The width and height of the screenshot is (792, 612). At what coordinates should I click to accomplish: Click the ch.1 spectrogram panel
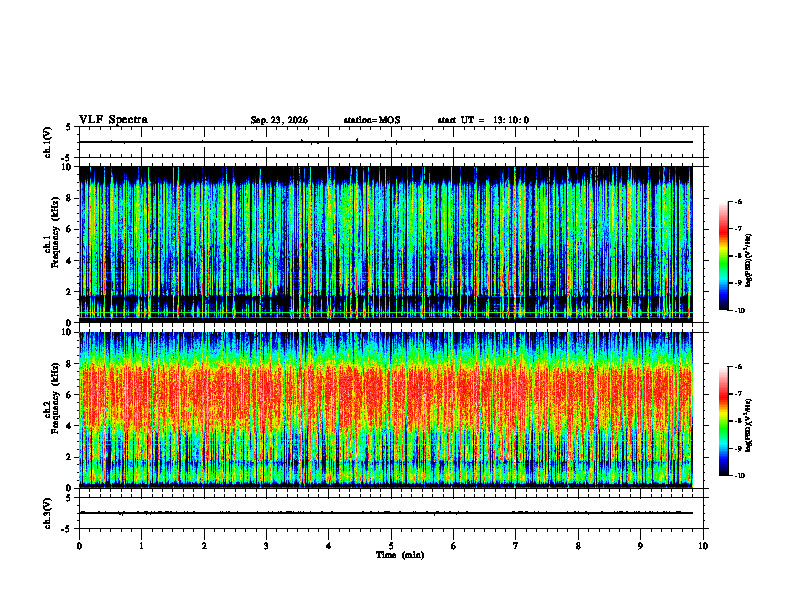click(x=386, y=244)
